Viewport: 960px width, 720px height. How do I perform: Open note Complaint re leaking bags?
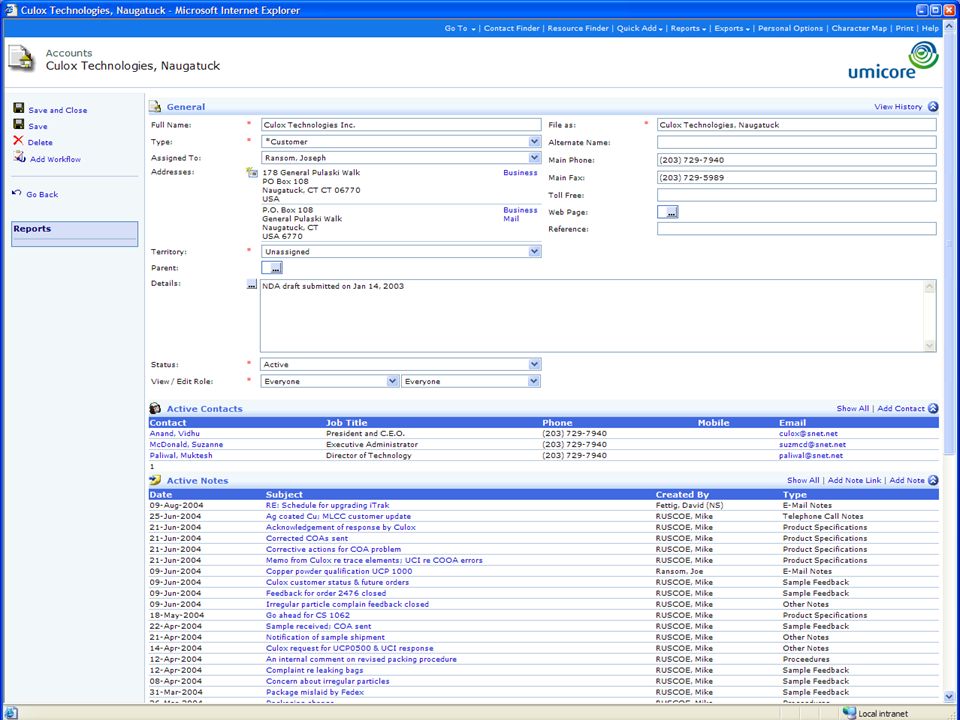coord(315,670)
